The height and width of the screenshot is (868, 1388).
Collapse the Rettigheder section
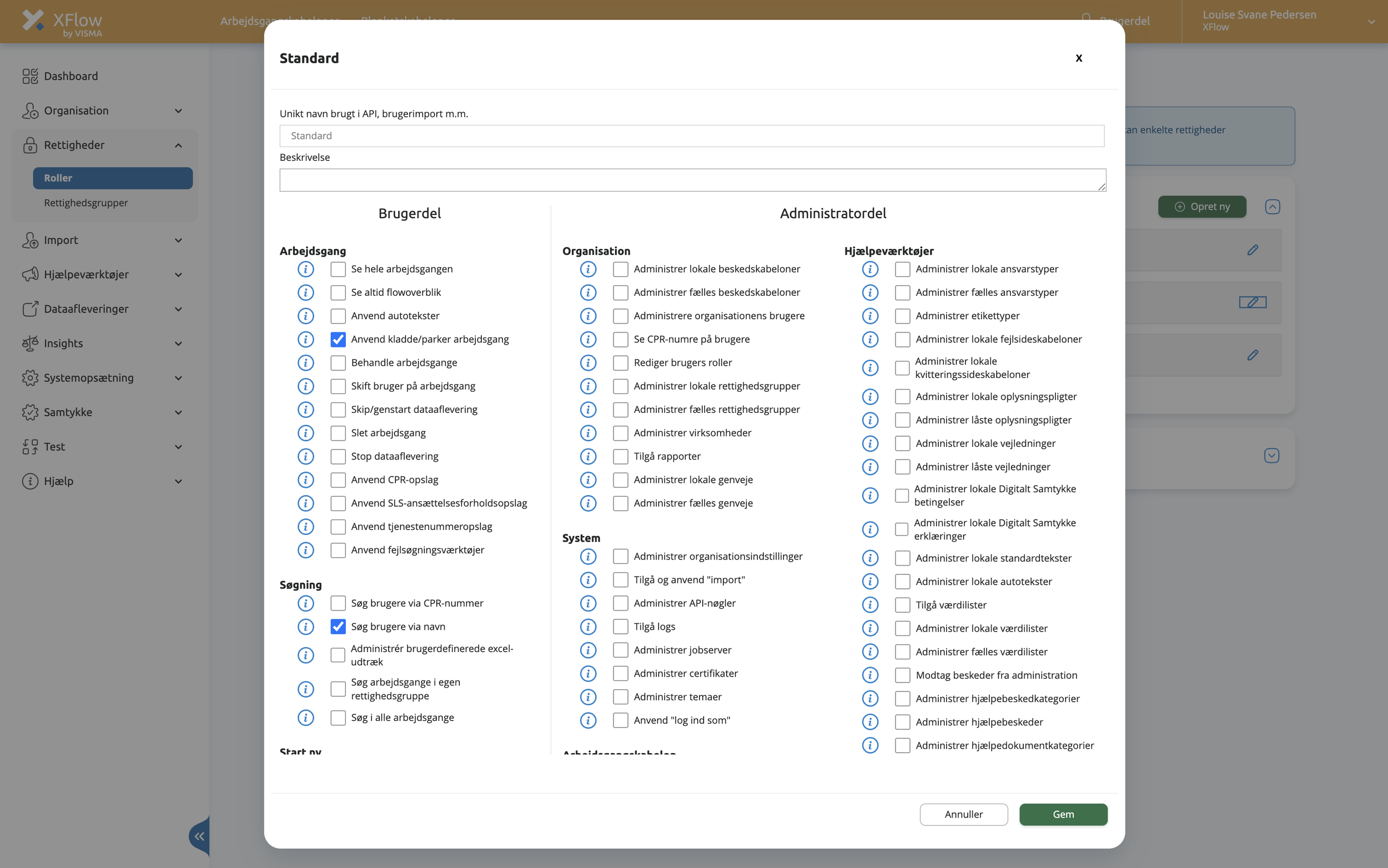[x=179, y=145]
